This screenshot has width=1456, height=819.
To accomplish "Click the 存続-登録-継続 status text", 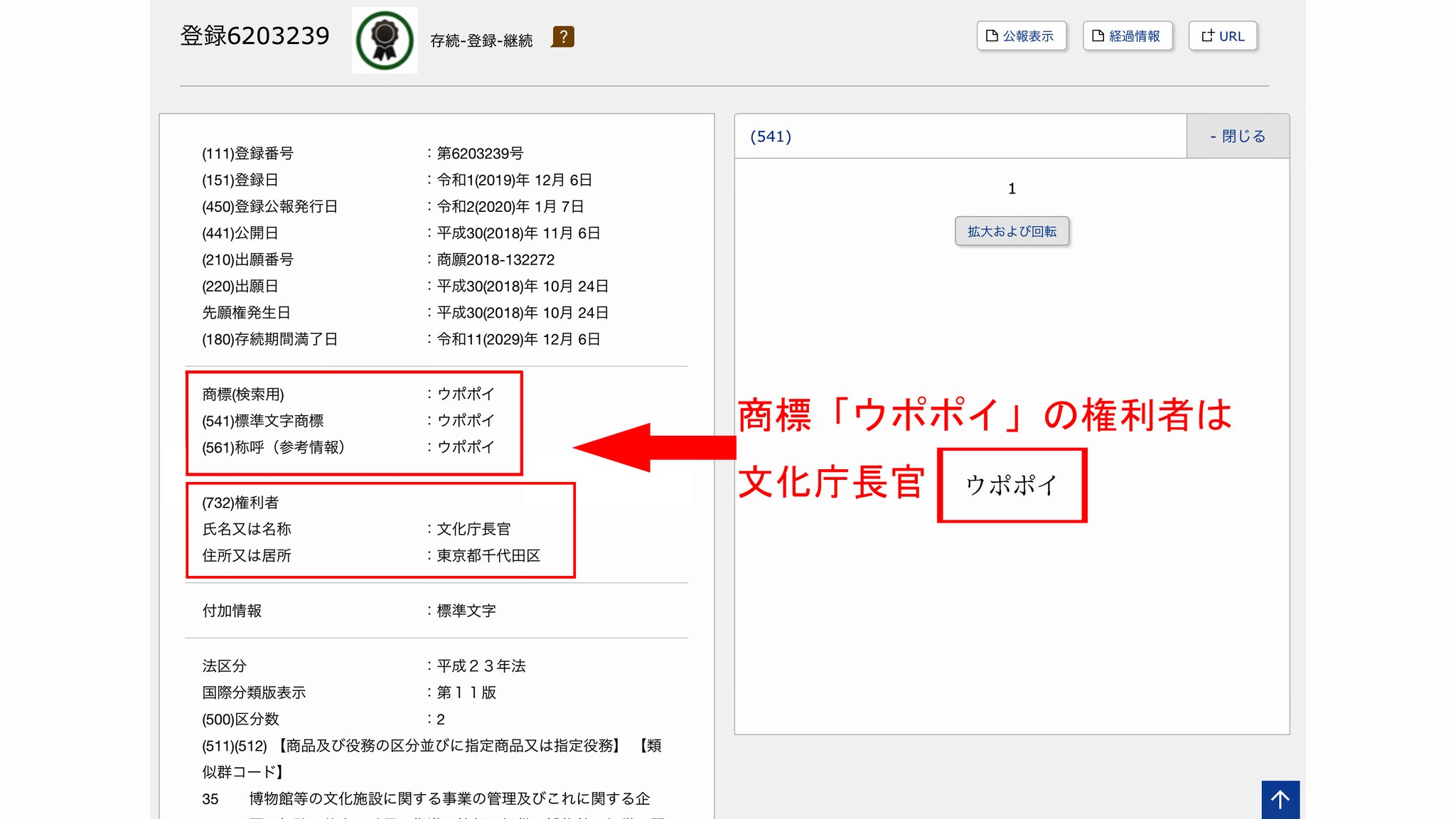I will point(481,41).
